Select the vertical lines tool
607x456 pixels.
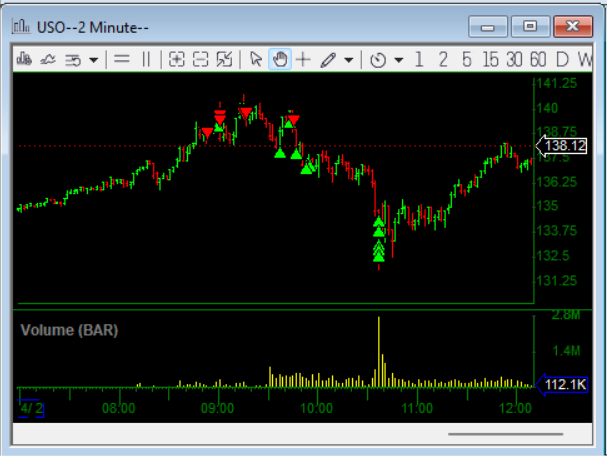point(146,60)
